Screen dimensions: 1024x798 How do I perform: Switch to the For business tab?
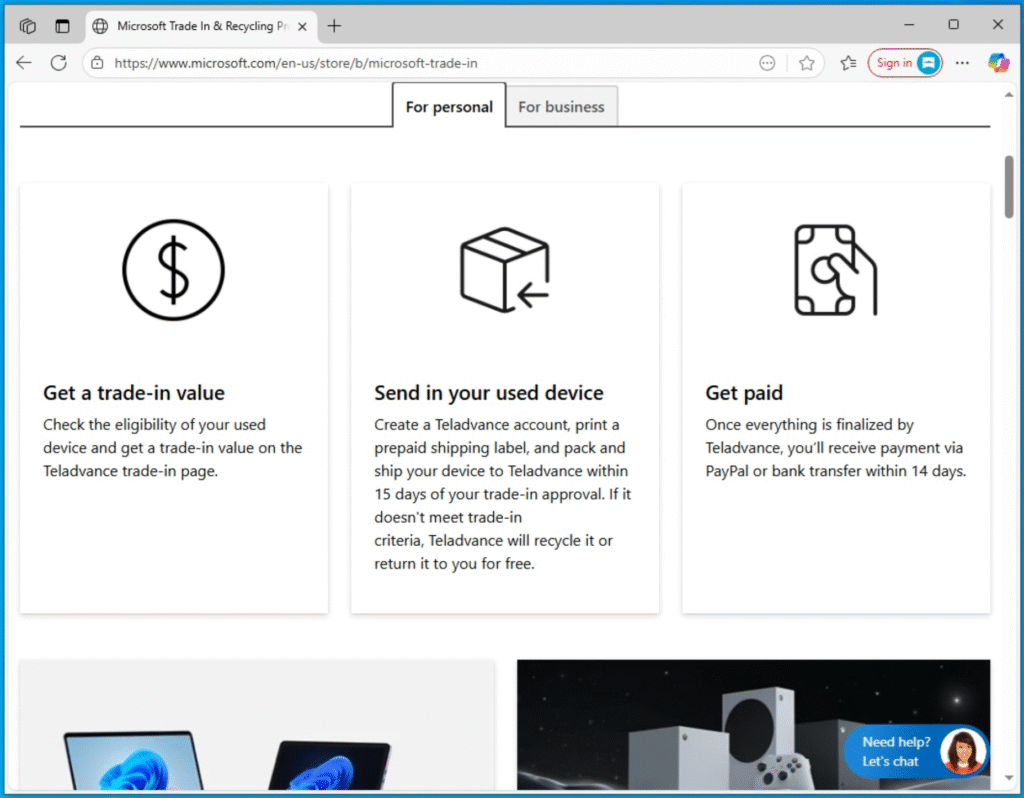[562, 106]
